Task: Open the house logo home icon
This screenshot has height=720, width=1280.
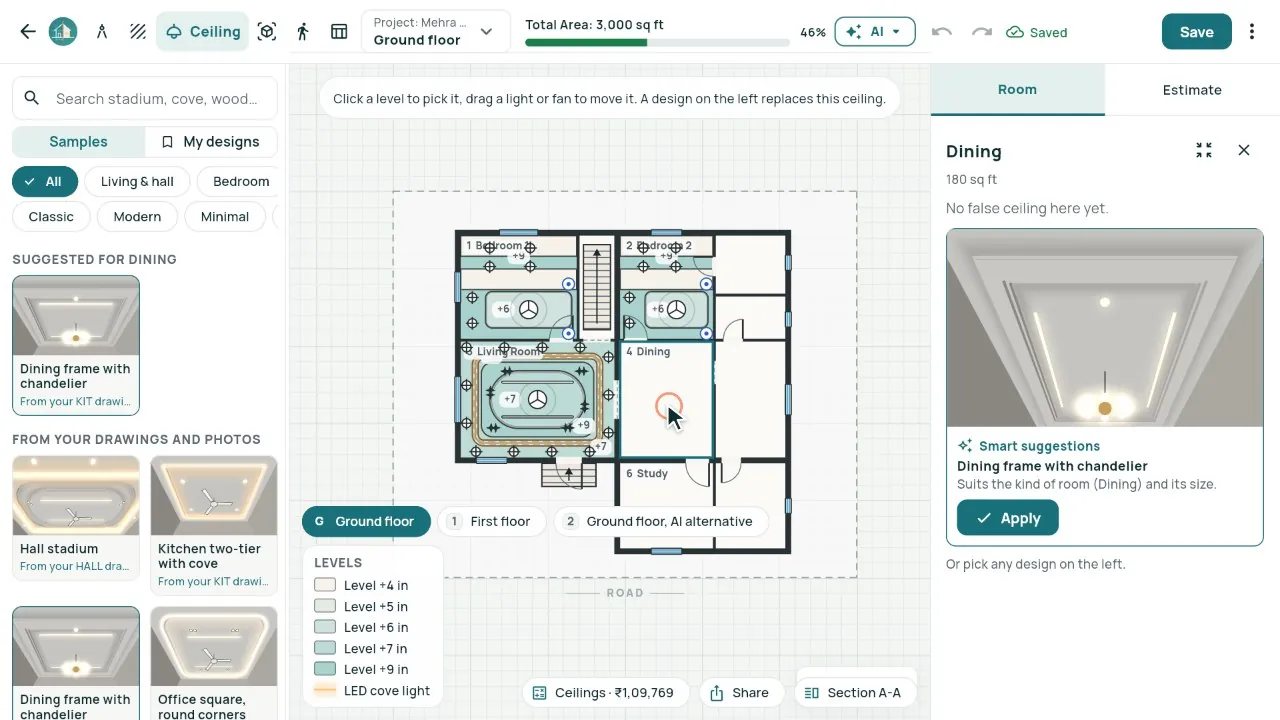Action: click(63, 32)
